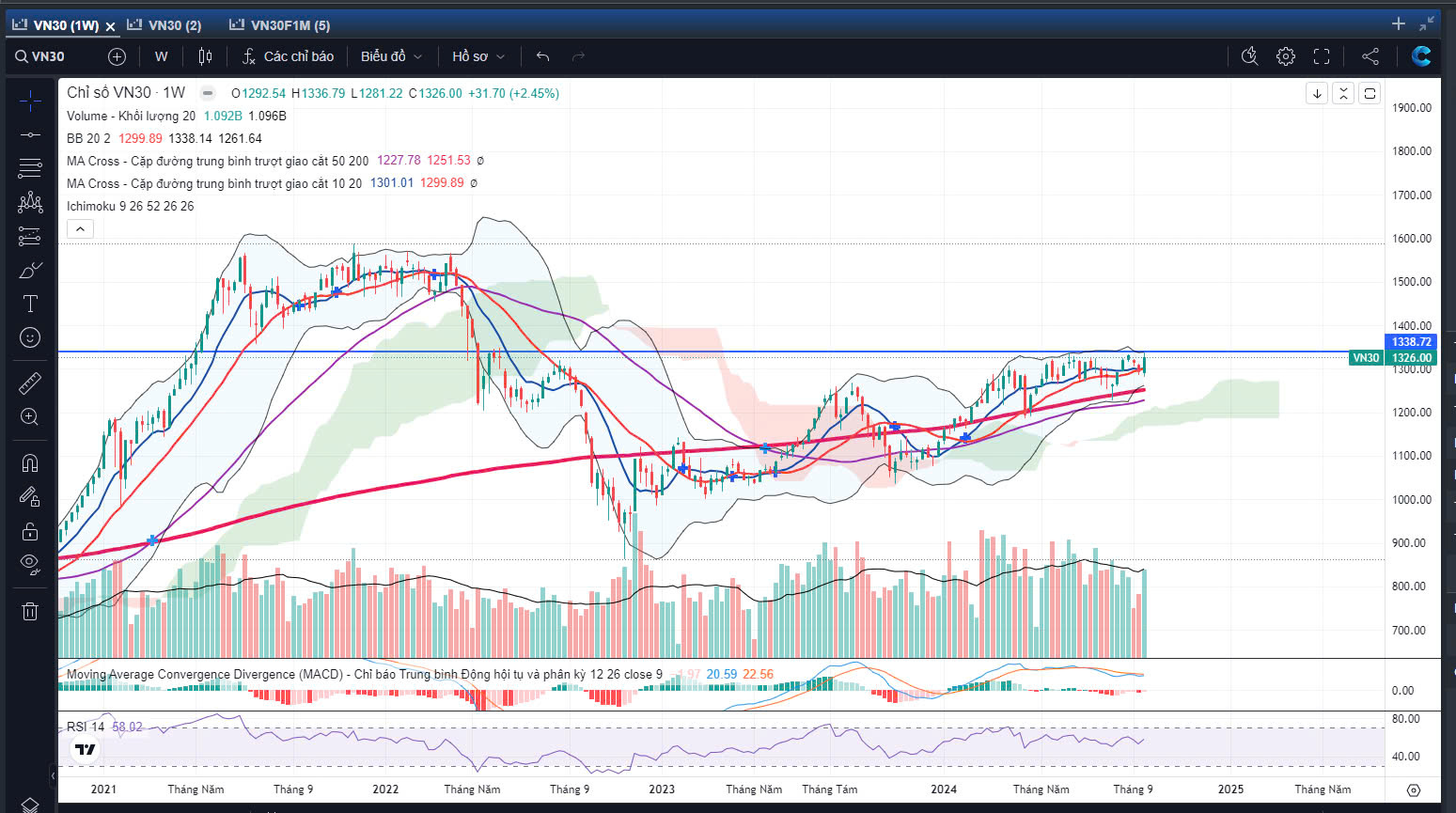
Task: Toggle the market status dot beside 1W
Action: (x=208, y=93)
